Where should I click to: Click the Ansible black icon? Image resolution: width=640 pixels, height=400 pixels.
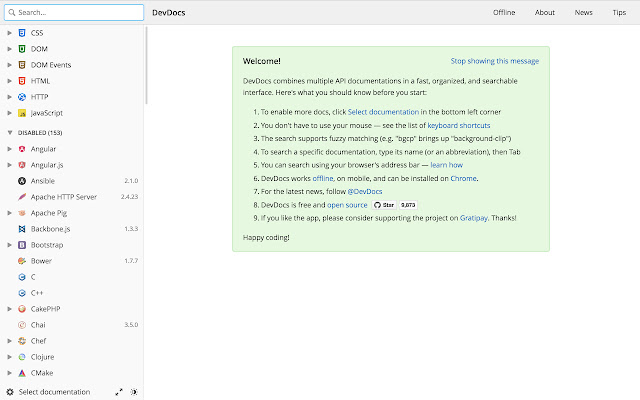[x=22, y=181]
